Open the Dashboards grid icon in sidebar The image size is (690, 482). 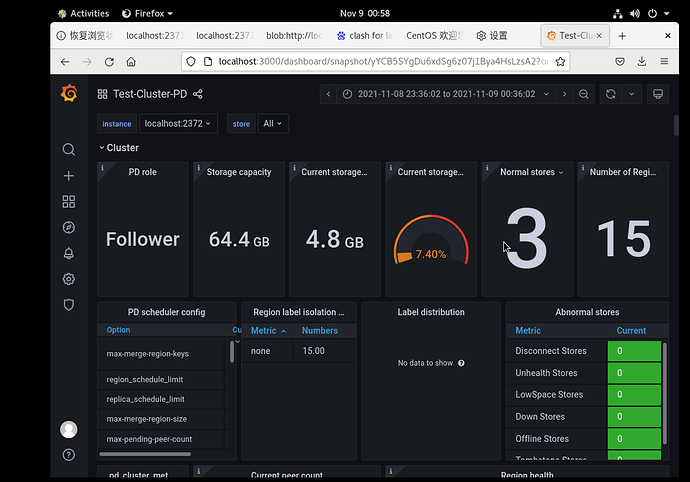tap(69, 202)
